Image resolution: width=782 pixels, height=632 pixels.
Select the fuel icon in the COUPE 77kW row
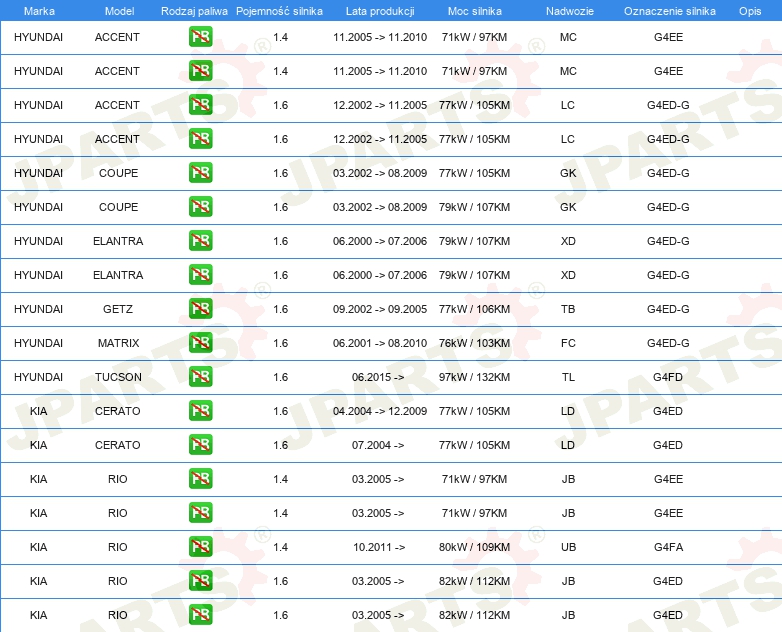tap(200, 173)
